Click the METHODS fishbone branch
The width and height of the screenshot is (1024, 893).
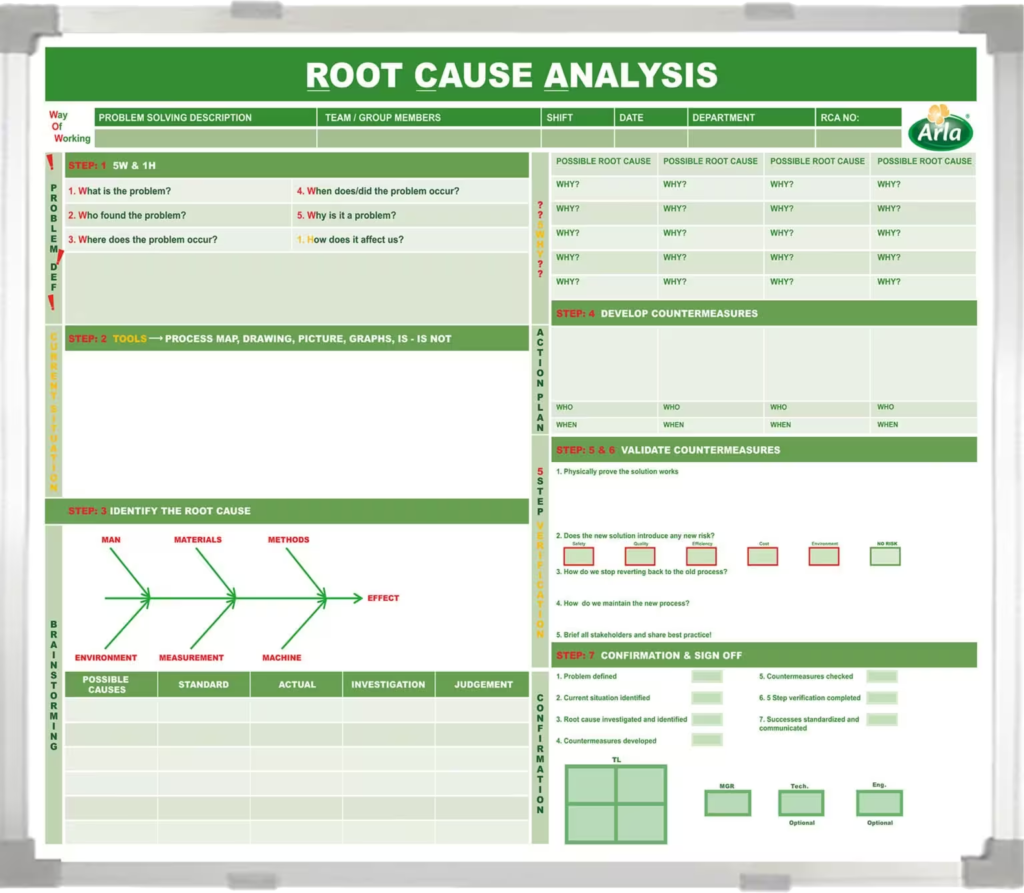pyautogui.click(x=288, y=539)
